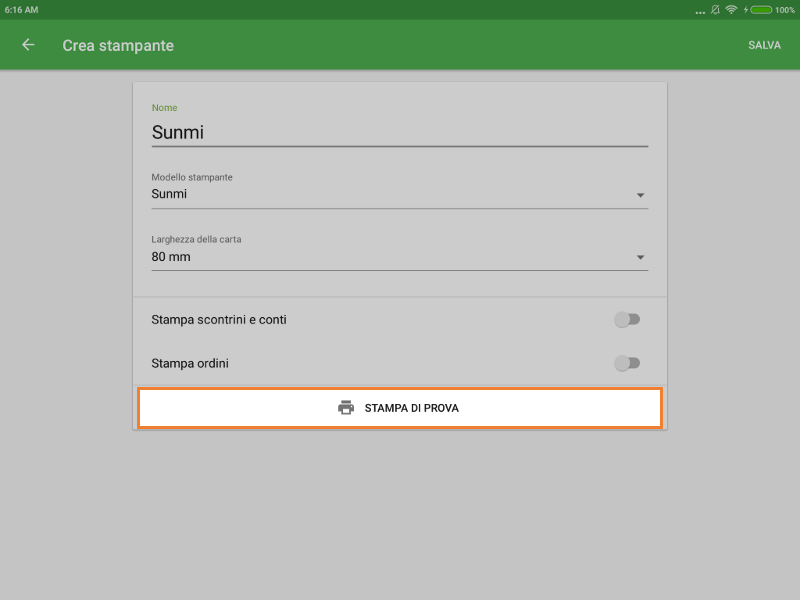This screenshot has width=800, height=600.
Task: Tap the Wi-Fi status icon
Action: 731,10
